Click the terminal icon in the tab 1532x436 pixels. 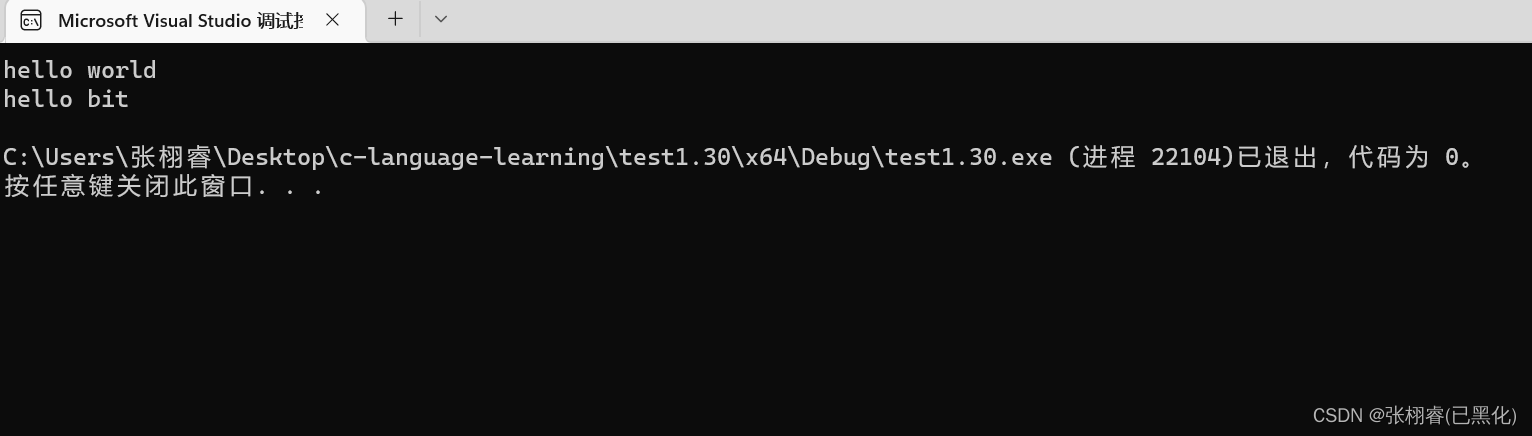[31, 20]
